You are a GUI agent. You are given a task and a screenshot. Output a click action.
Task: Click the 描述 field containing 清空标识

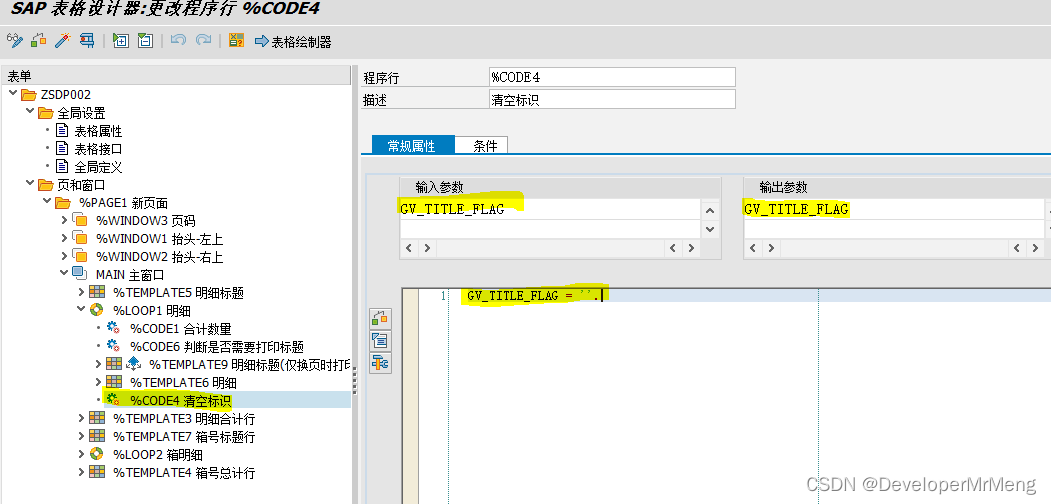612,100
